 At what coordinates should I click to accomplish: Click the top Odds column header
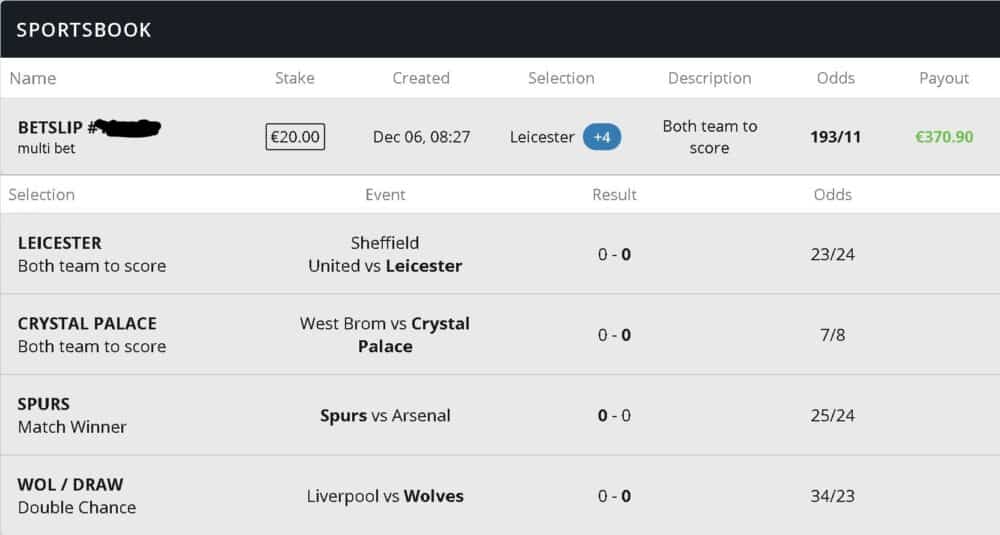pos(835,78)
